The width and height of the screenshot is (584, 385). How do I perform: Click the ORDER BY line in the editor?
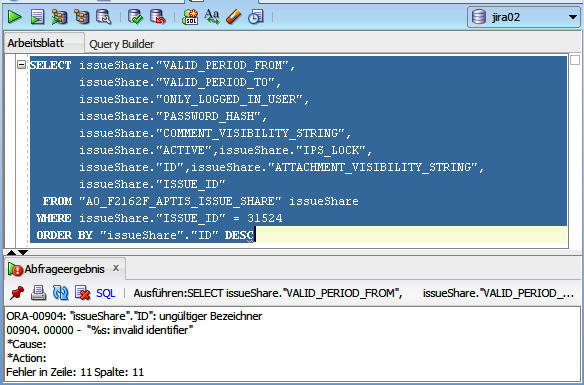click(x=145, y=235)
